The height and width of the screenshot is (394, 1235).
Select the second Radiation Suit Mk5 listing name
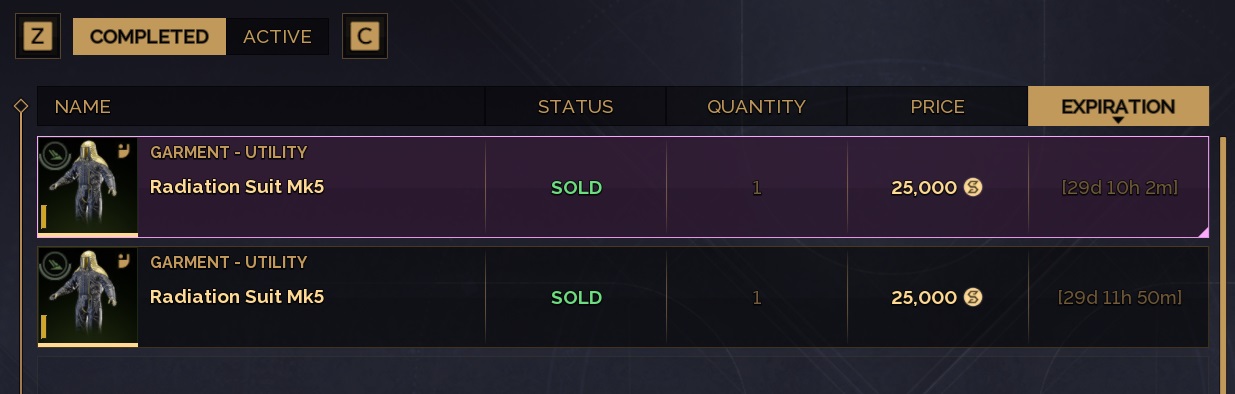pyautogui.click(x=237, y=297)
